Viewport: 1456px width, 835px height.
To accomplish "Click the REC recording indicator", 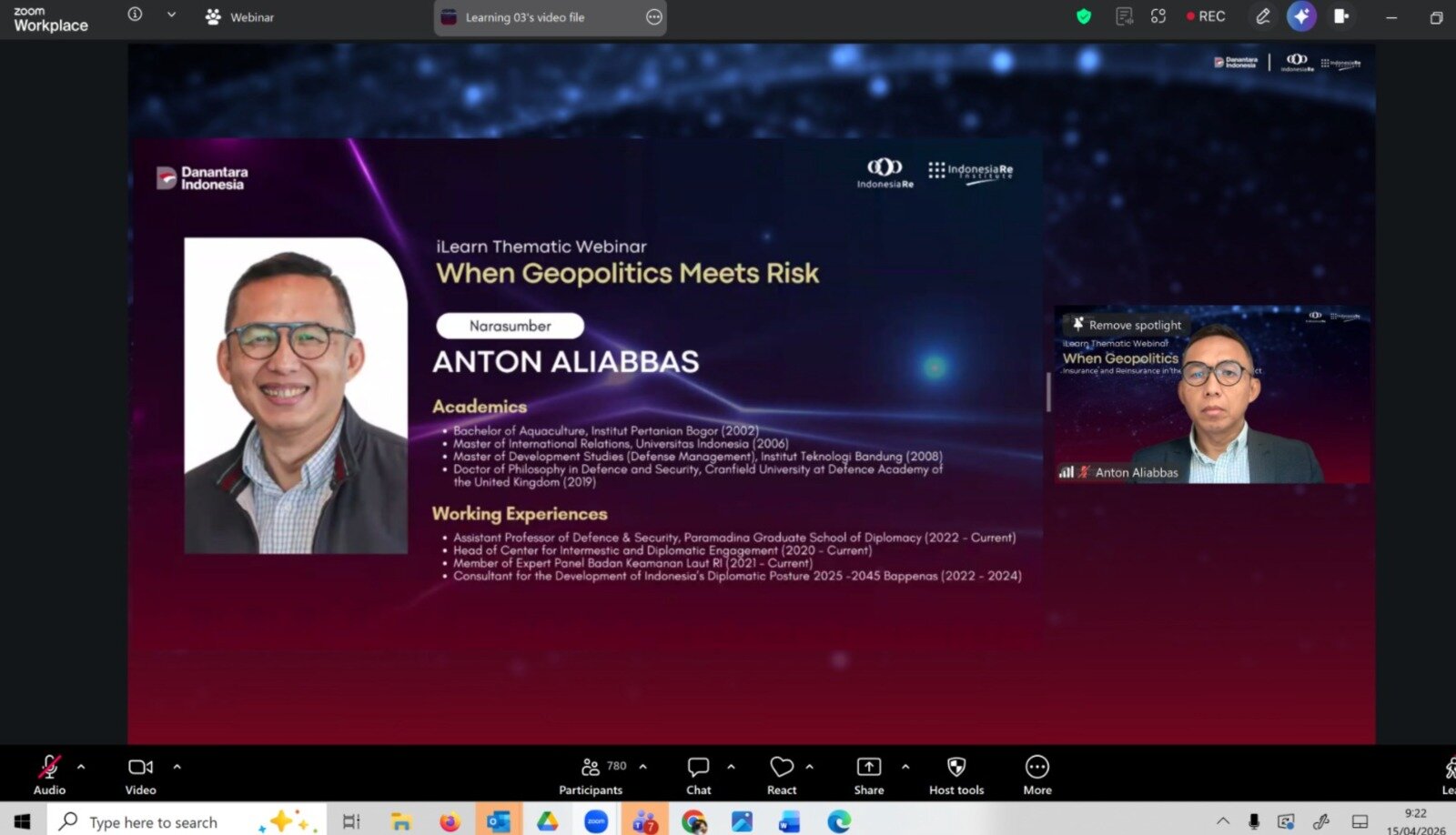I will (x=1206, y=16).
